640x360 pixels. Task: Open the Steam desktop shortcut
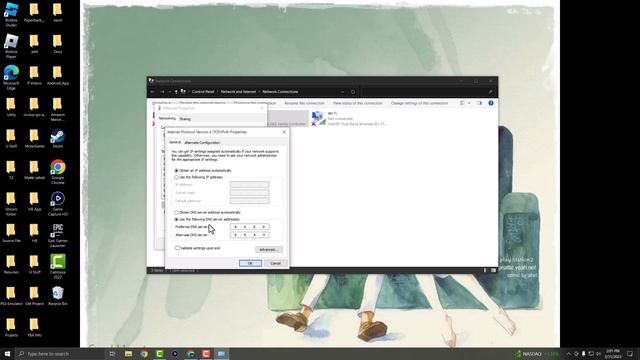pyautogui.click(x=58, y=139)
